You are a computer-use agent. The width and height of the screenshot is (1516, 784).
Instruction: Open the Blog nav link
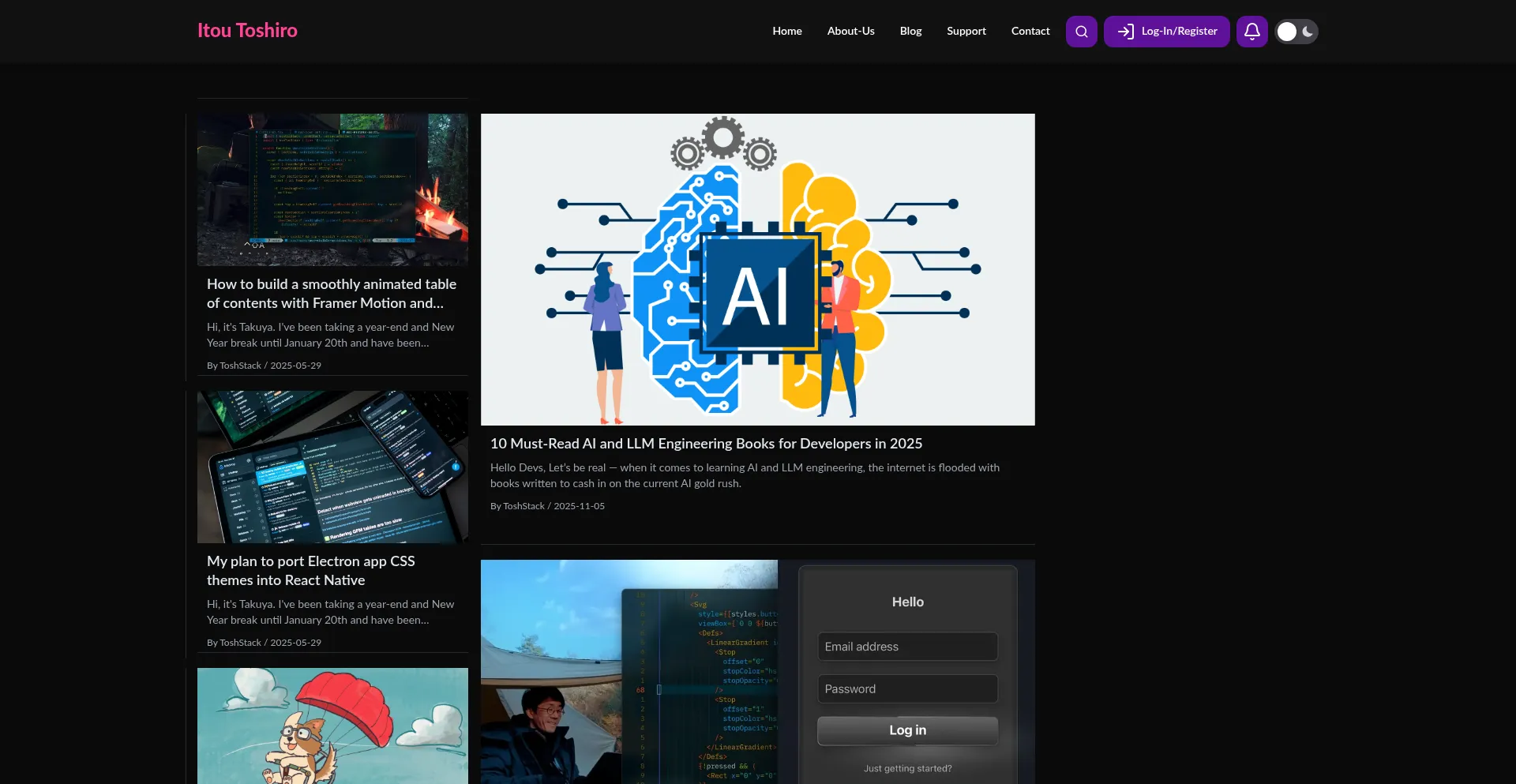(x=910, y=32)
